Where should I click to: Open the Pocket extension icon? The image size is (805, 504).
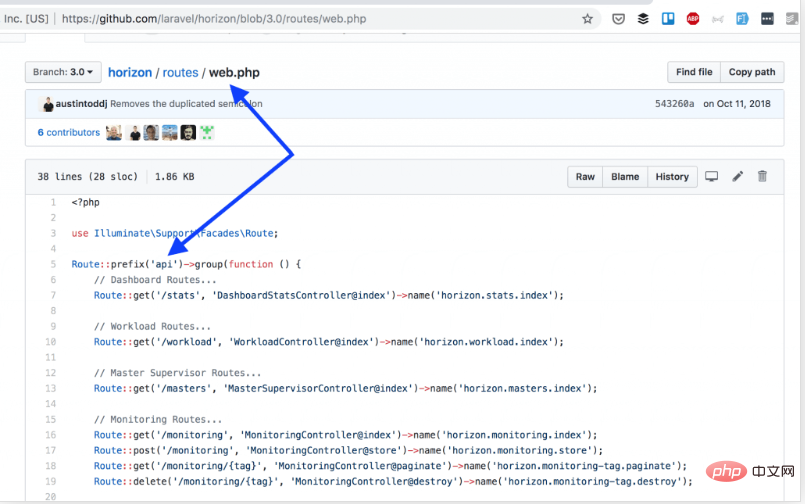point(618,19)
